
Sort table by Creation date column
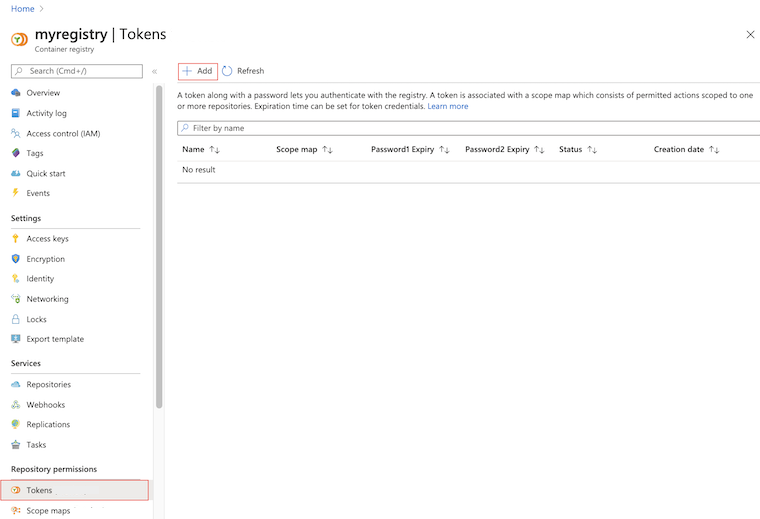click(714, 150)
